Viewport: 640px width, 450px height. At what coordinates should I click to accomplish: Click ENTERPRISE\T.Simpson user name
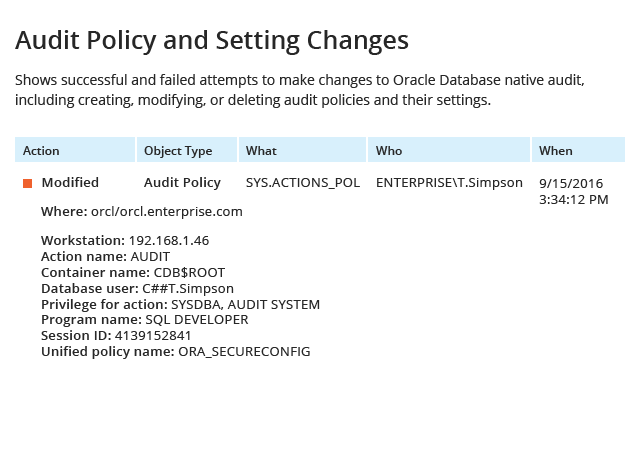[x=449, y=183]
